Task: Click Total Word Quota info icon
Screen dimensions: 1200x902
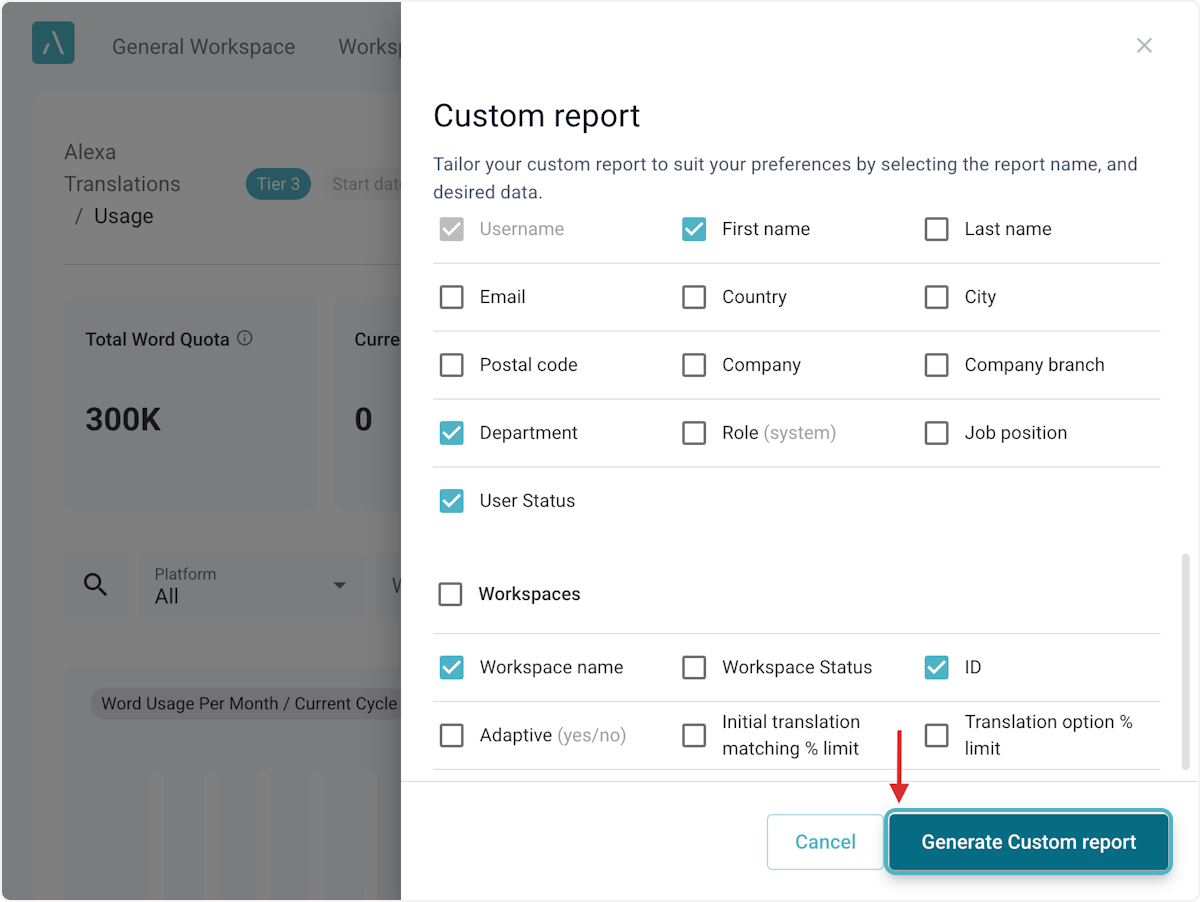Action: (245, 338)
